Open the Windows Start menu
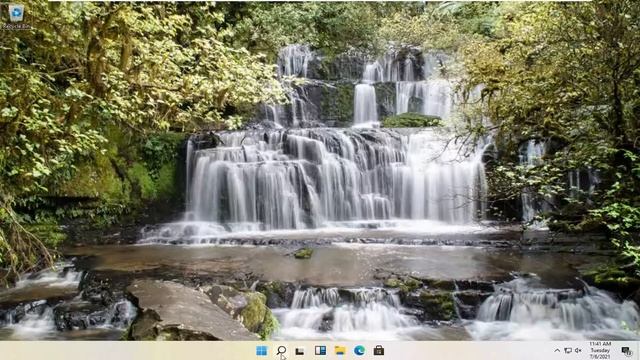640x360 pixels. pos(262,351)
